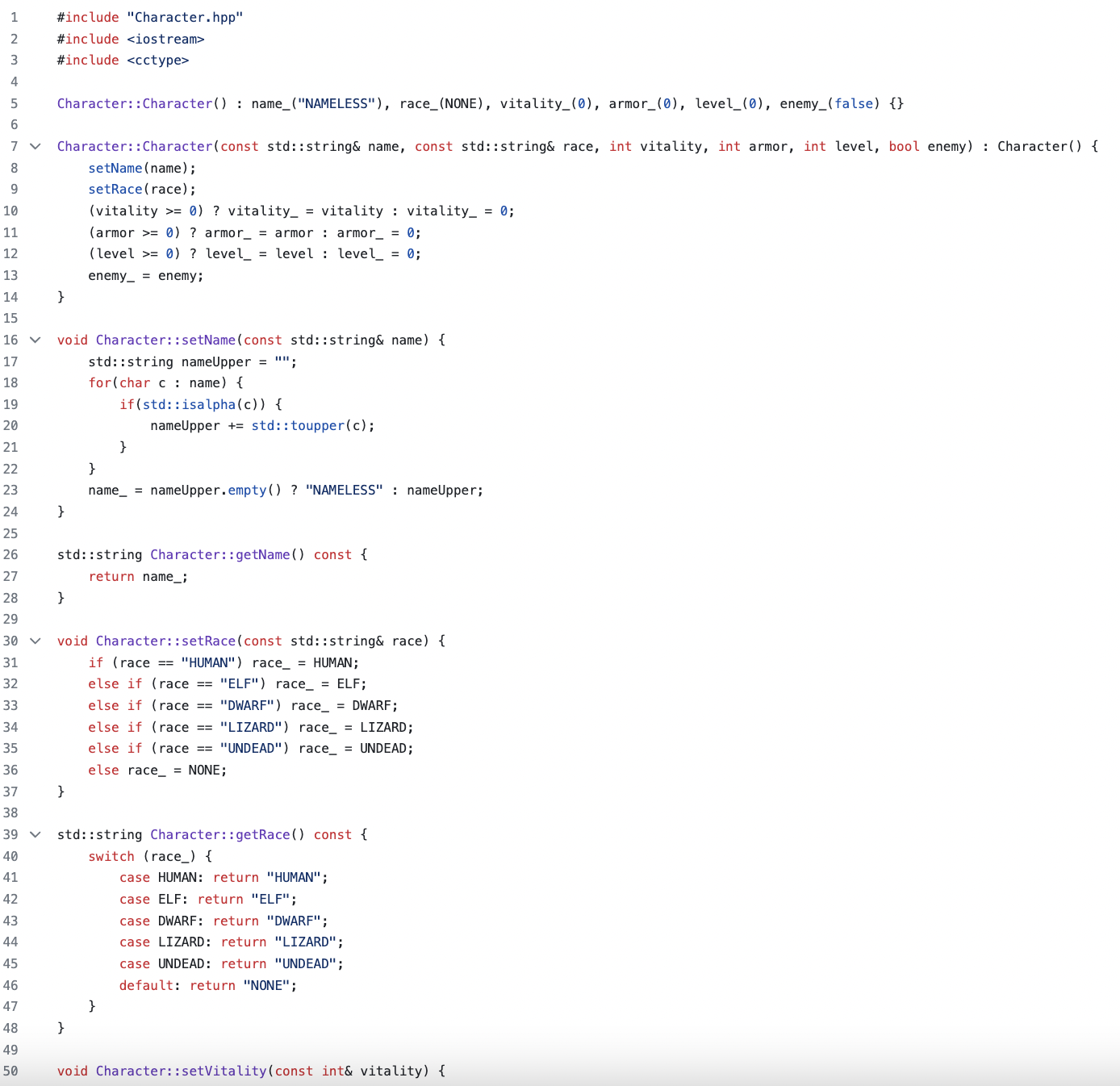Click the Character::setVitality function name on line 50

181,1071
